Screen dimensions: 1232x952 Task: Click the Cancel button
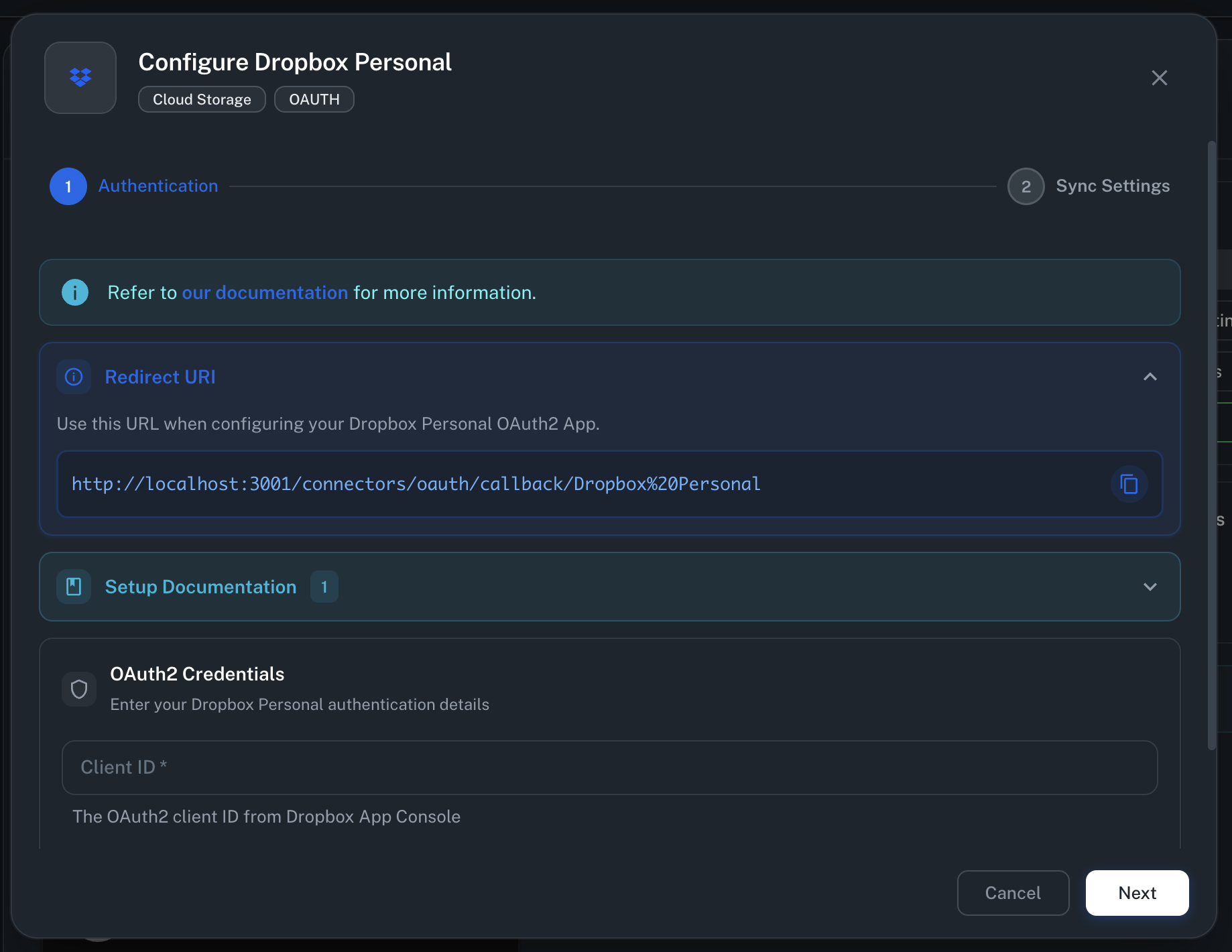coord(1013,892)
